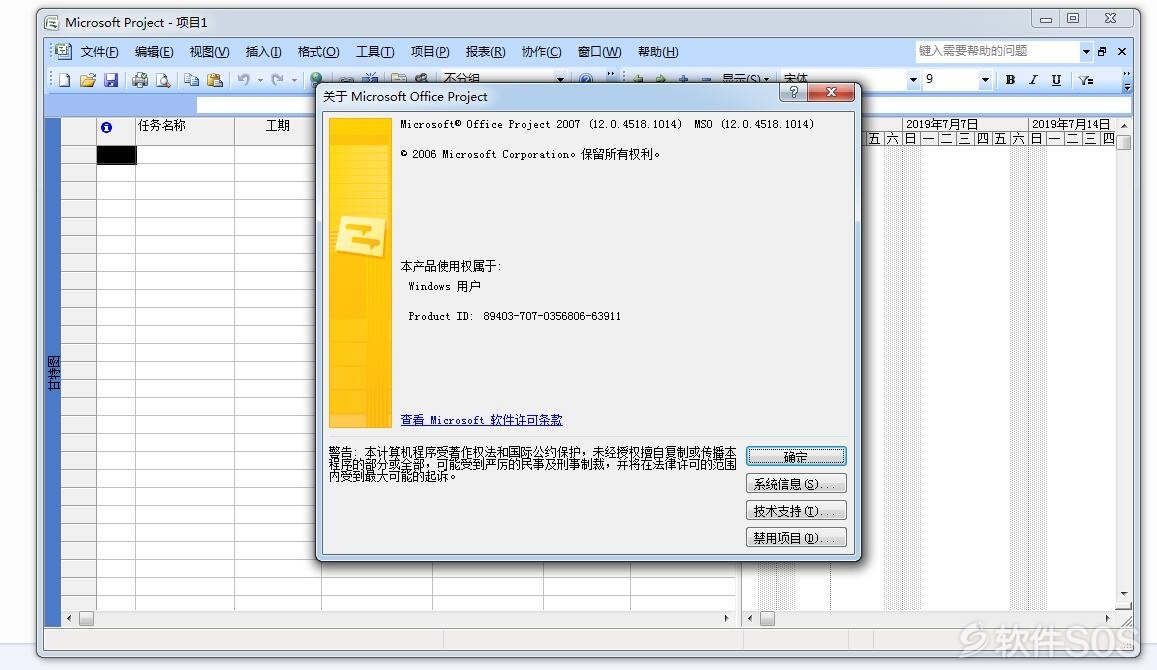Copy selection using the copy icon
This screenshot has height=670, width=1157.
[x=191, y=80]
